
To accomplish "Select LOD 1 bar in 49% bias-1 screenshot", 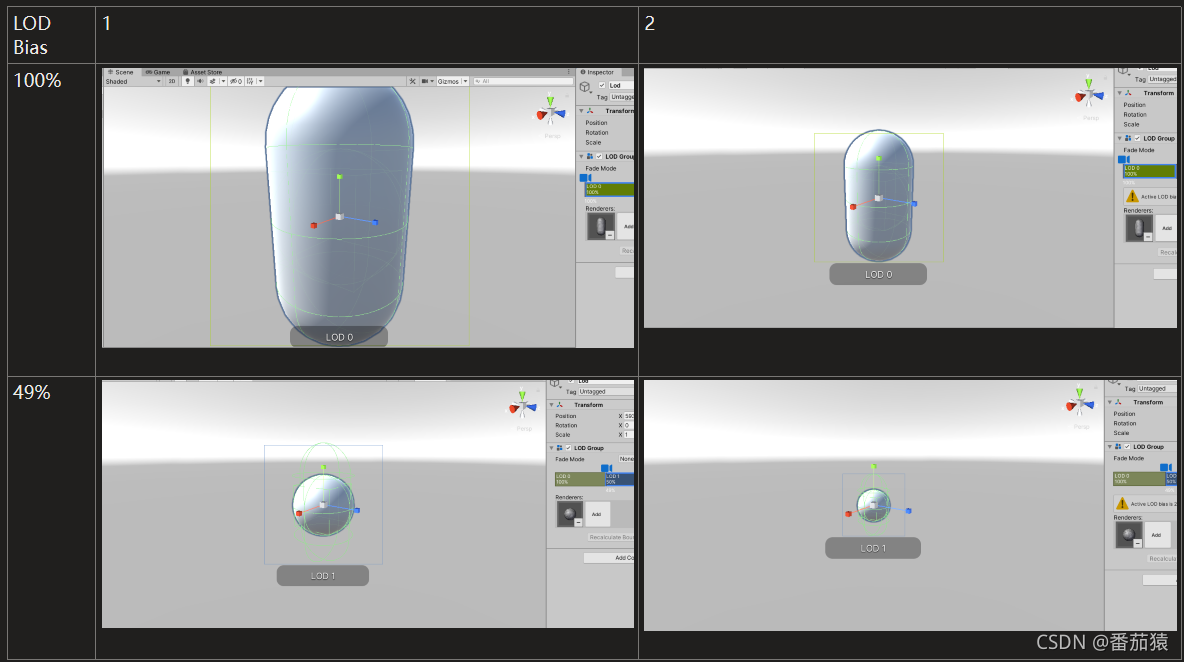I will tap(619, 479).
